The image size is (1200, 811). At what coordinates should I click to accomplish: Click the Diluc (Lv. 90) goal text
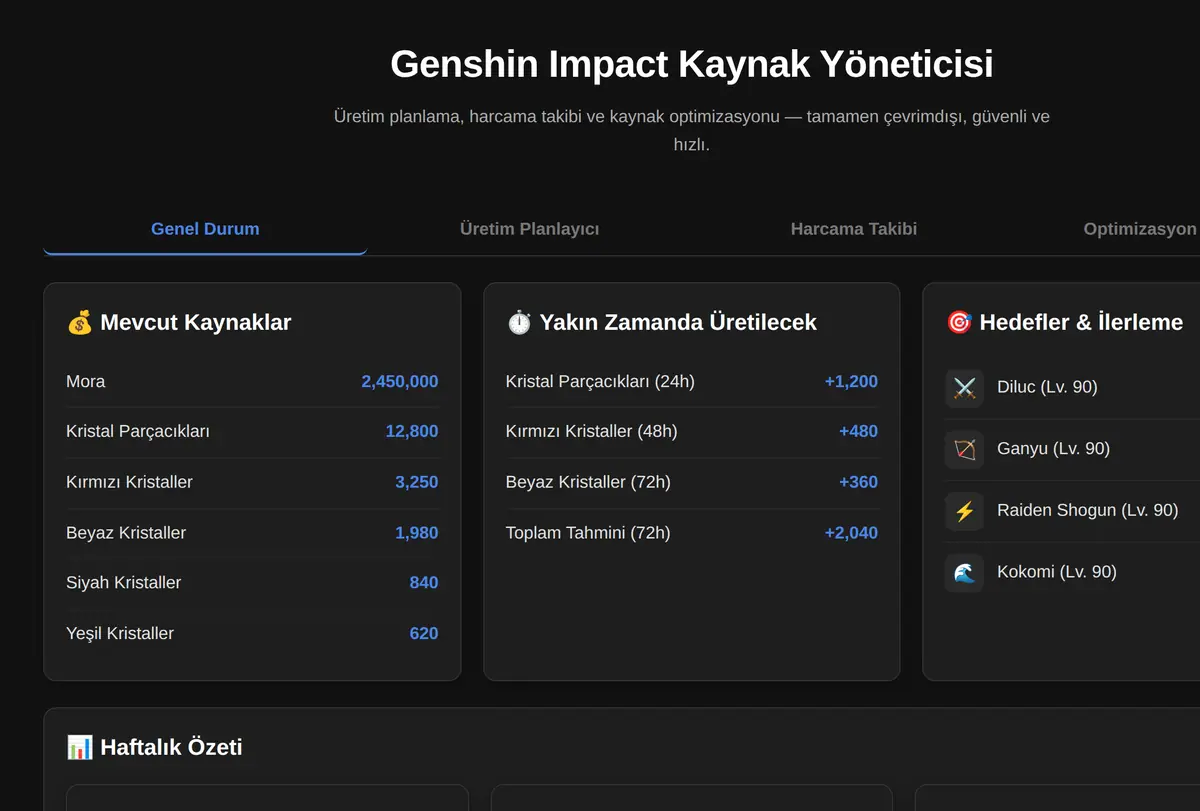1047,387
